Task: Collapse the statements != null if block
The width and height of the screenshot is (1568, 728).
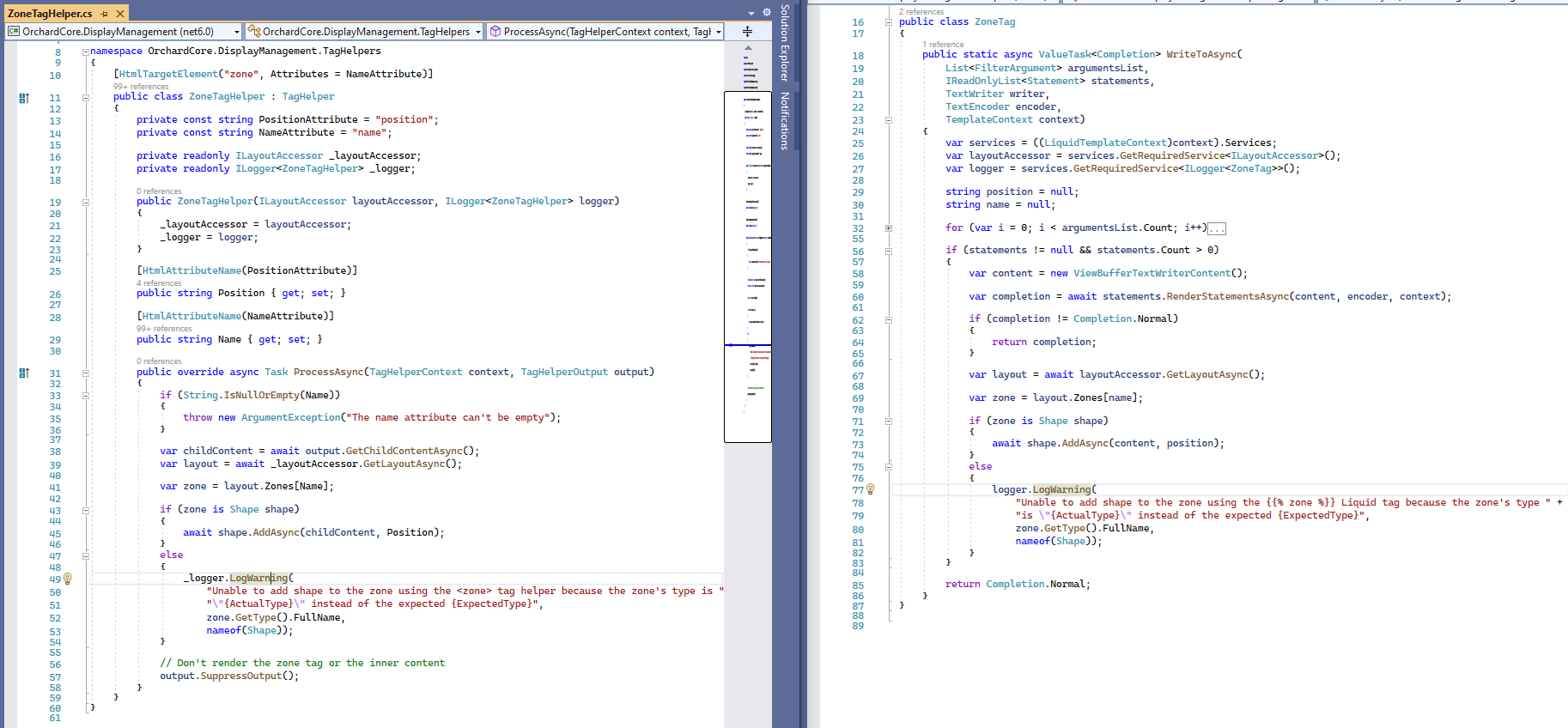Action: point(889,252)
